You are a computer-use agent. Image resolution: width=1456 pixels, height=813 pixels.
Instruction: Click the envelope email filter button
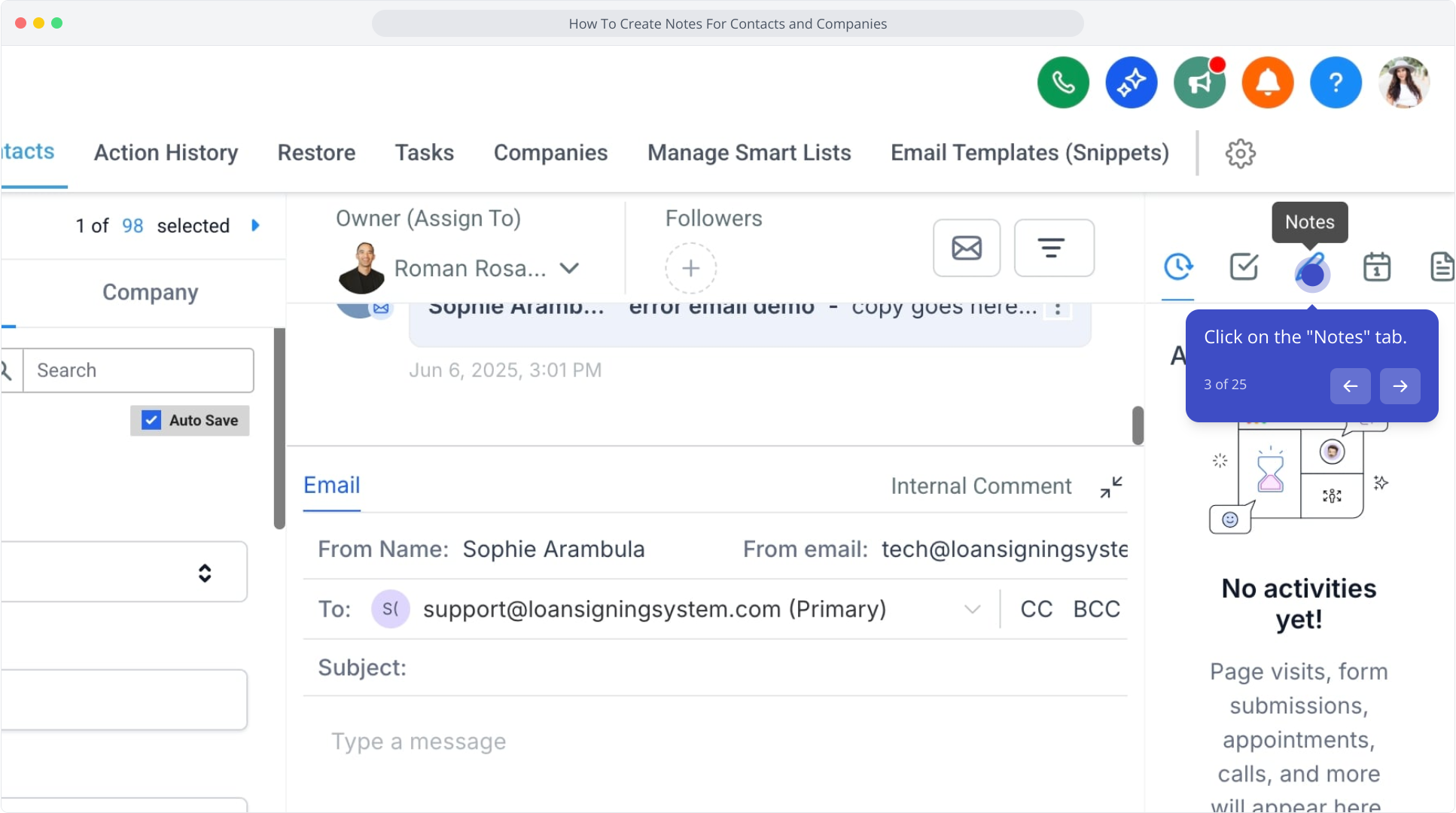(967, 248)
